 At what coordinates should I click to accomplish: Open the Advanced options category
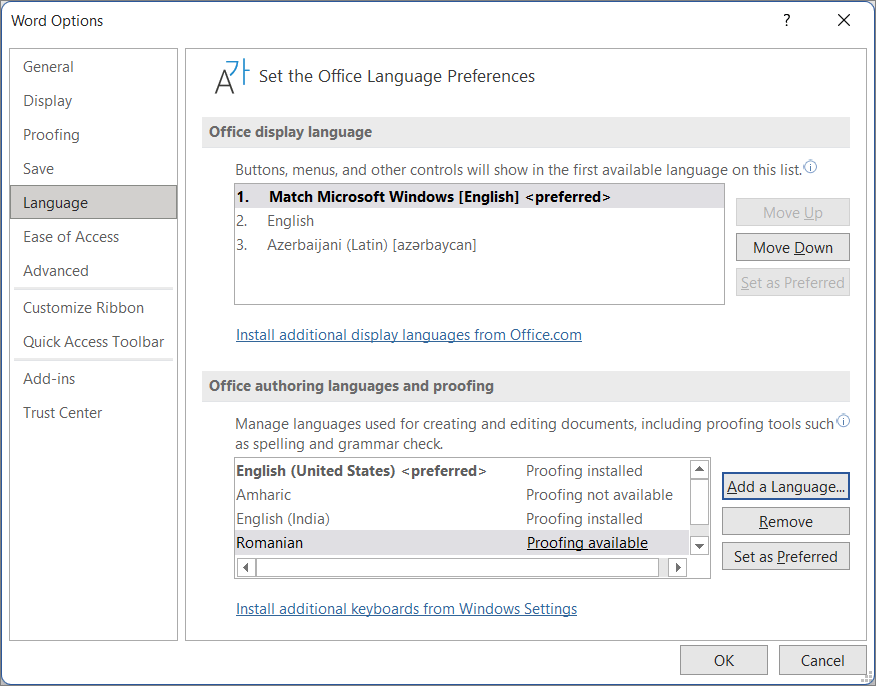[56, 271]
